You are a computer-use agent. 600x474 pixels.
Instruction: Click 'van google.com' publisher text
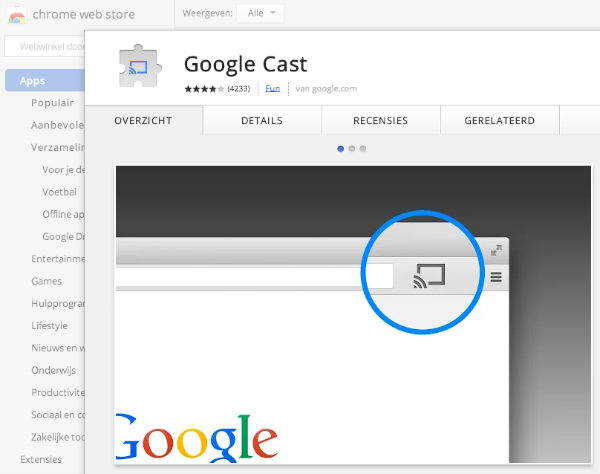tap(326, 89)
